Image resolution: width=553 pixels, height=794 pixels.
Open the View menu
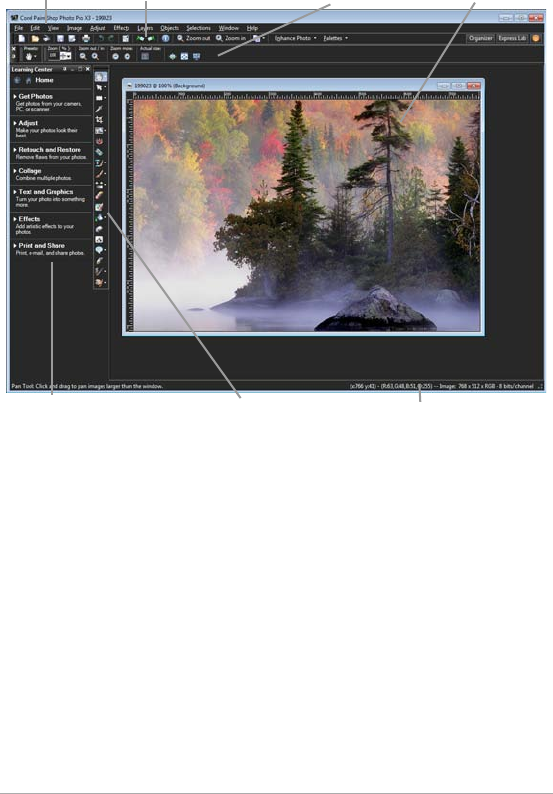[x=53, y=28]
